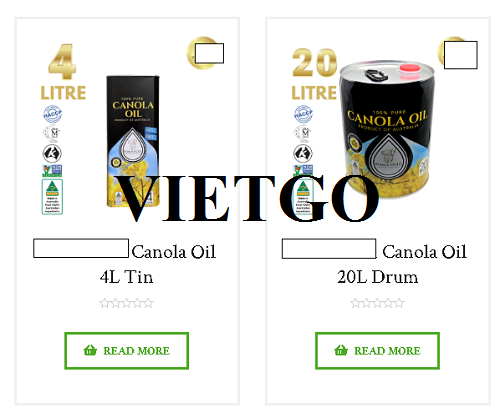Click the HACCP badge in the 4 litre card
Image resolution: width=500 pixels, height=418 pixels.
coord(52,114)
